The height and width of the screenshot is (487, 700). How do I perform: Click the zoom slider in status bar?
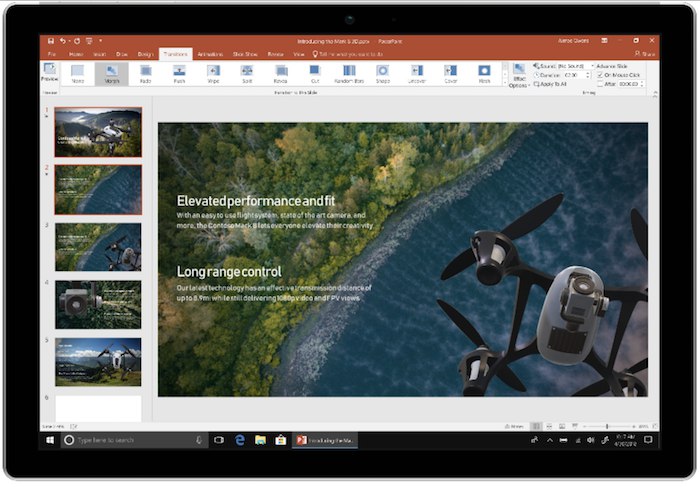[x=607, y=426]
